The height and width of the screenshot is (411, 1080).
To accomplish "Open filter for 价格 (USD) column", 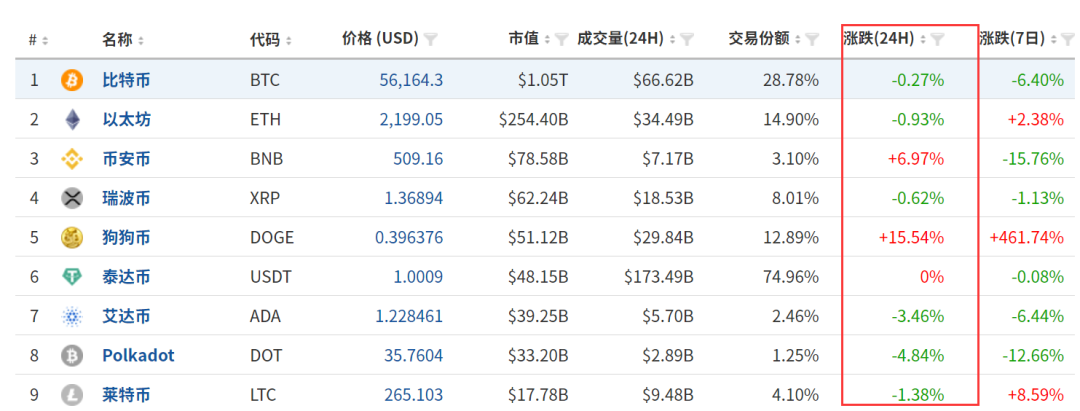I will pyautogui.click(x=431, y=39).
